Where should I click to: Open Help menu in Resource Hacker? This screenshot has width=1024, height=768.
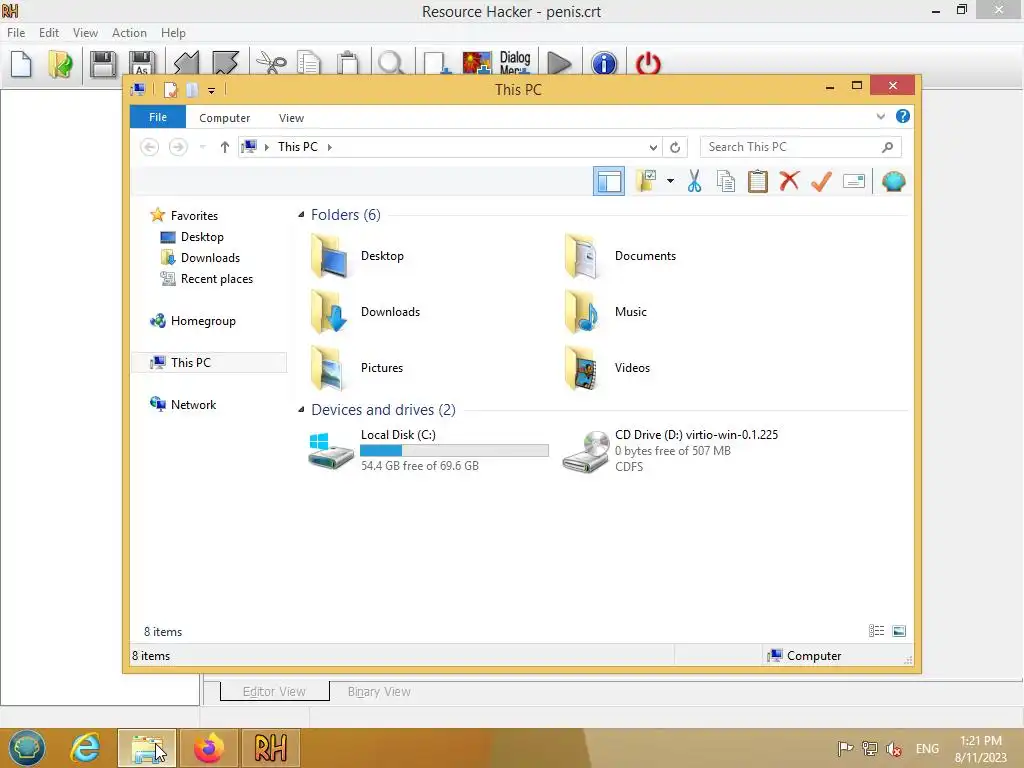173,33
